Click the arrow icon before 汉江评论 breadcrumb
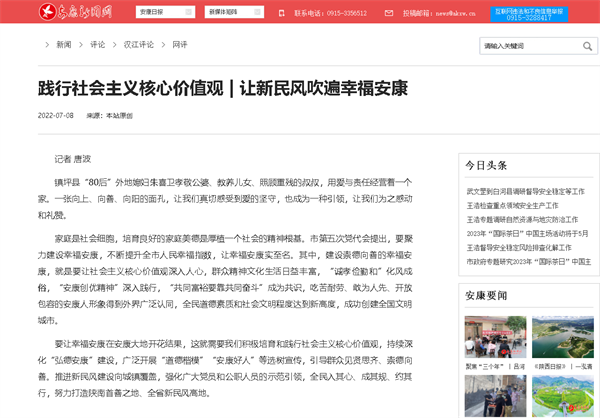This screenshot has width=600, height=418. coord(114,45)
